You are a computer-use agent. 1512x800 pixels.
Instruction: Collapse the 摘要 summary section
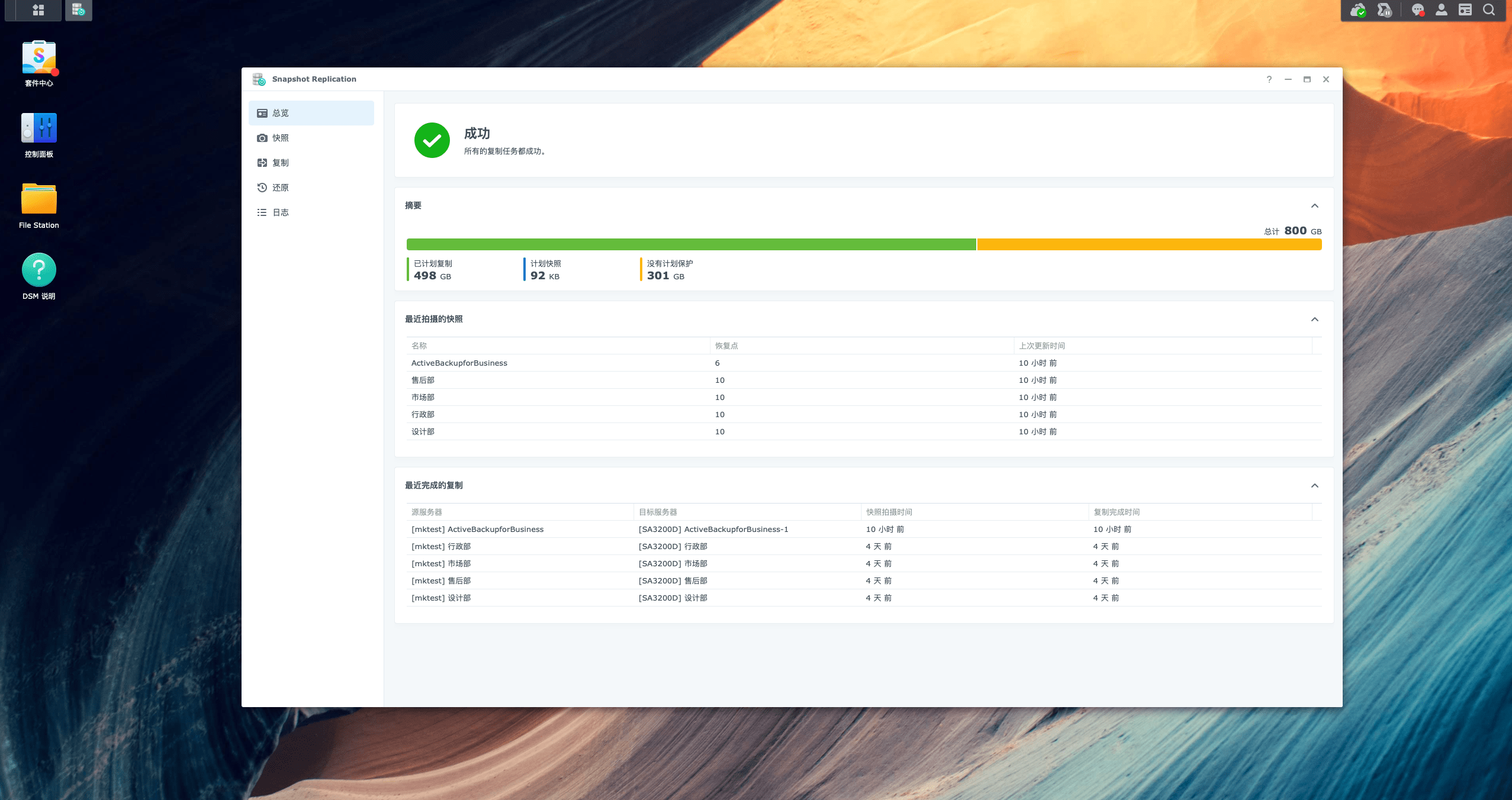[1314, 206]
